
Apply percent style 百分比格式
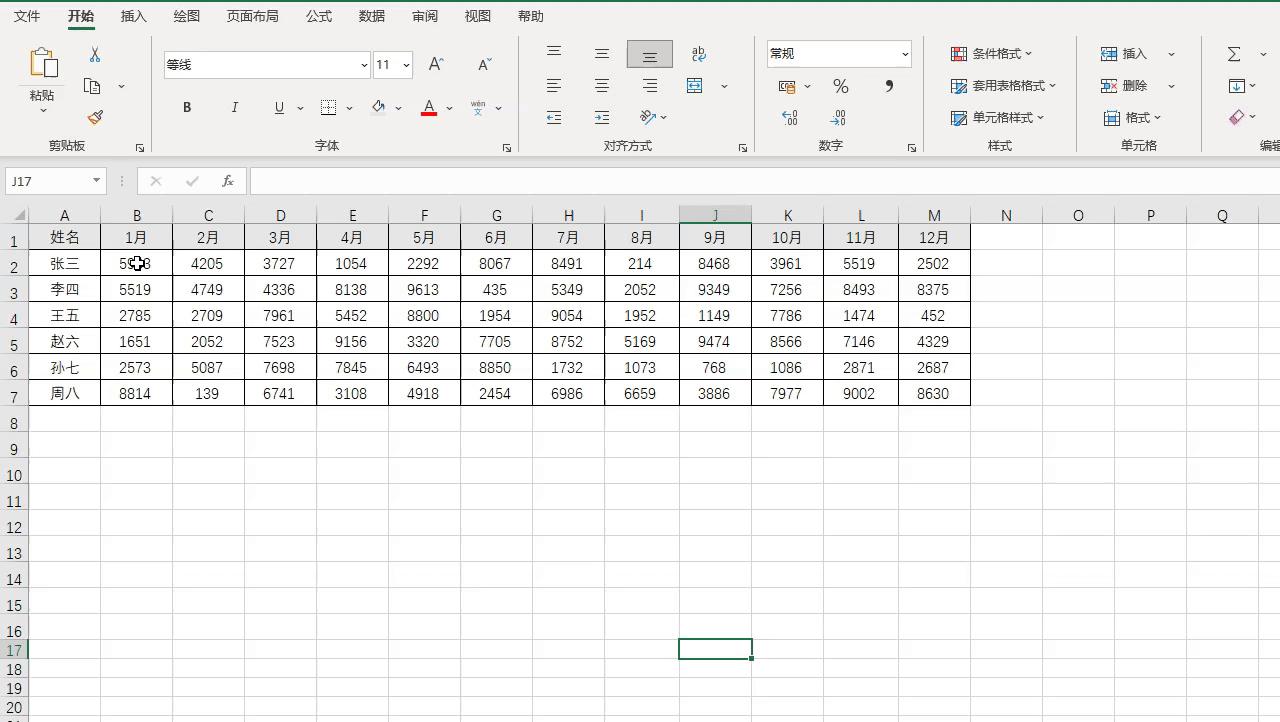[x=840, y=86]
